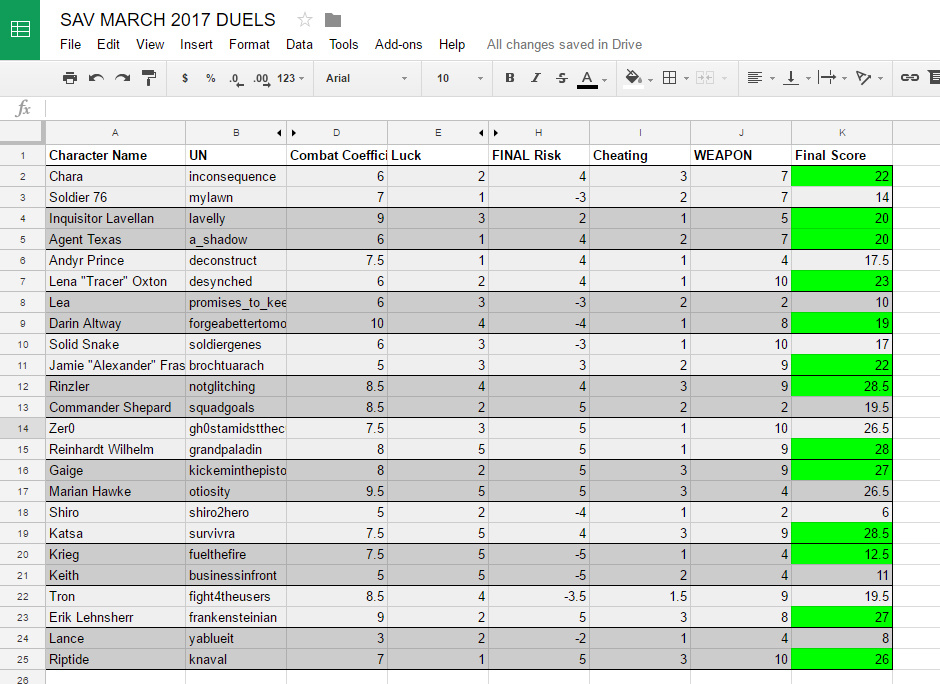
Task: Click the merge cells icon
Action: (705, 78)
